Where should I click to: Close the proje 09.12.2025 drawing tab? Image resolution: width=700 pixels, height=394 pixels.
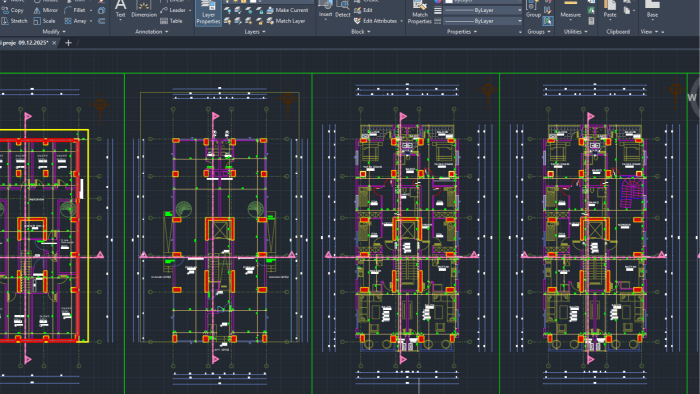[x=54, y=43]
